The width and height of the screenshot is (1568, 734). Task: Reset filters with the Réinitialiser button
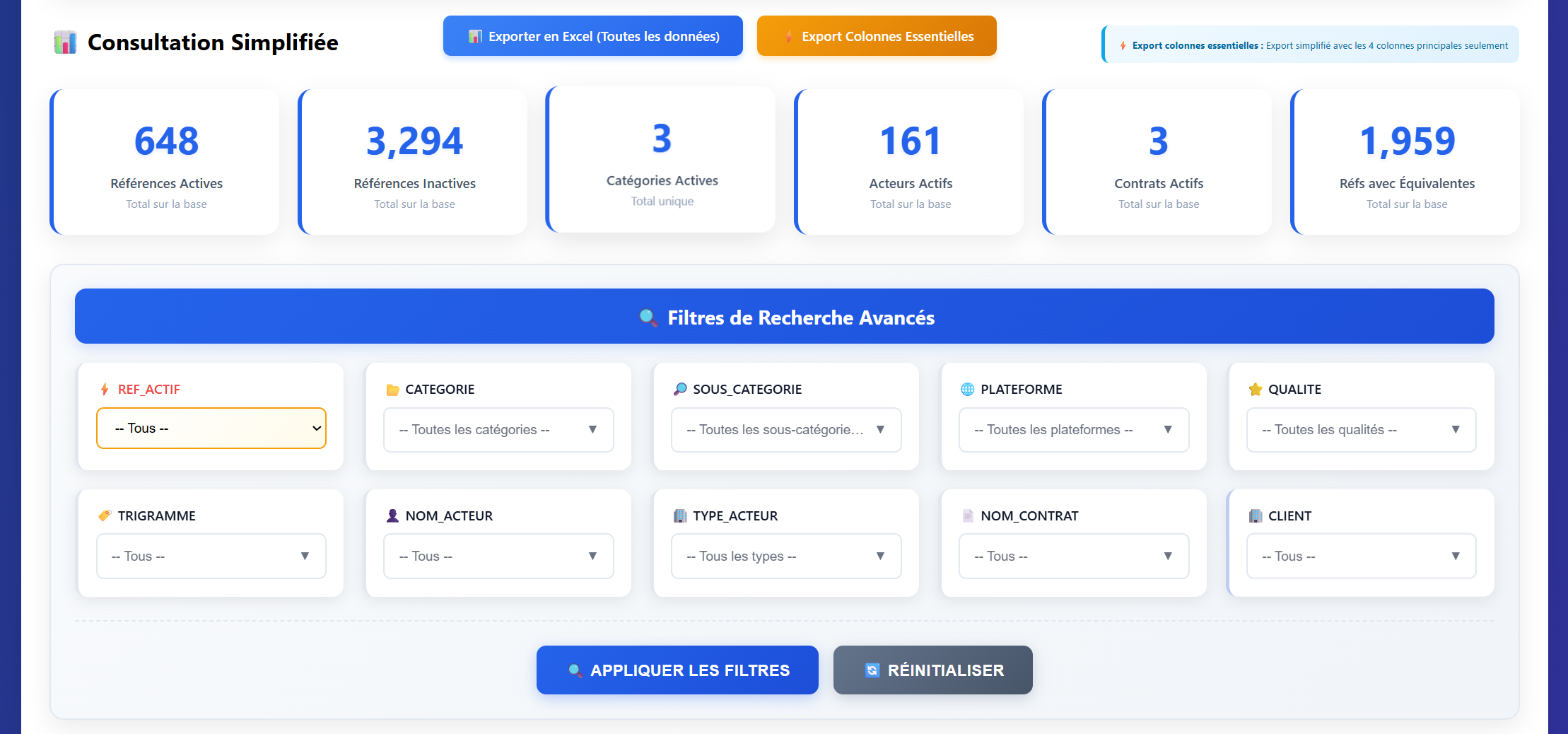tap(932, 670)
